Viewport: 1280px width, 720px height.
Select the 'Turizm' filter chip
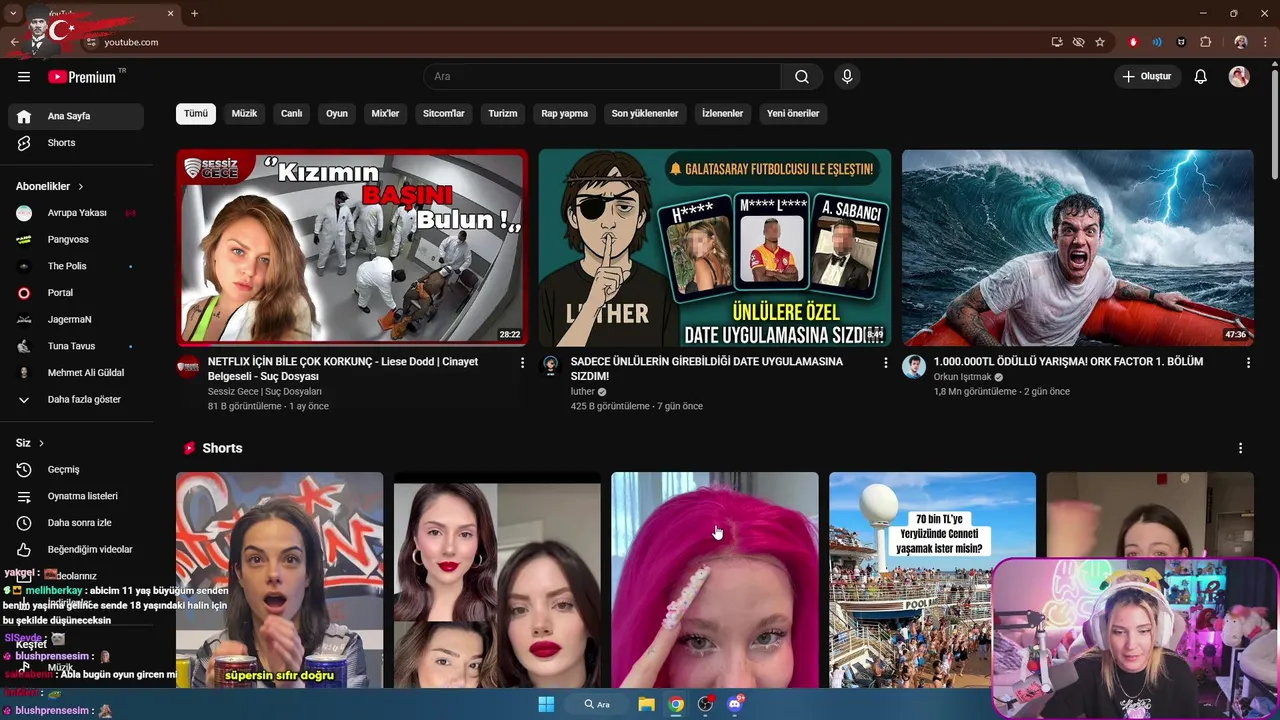[x=503, y=114]
